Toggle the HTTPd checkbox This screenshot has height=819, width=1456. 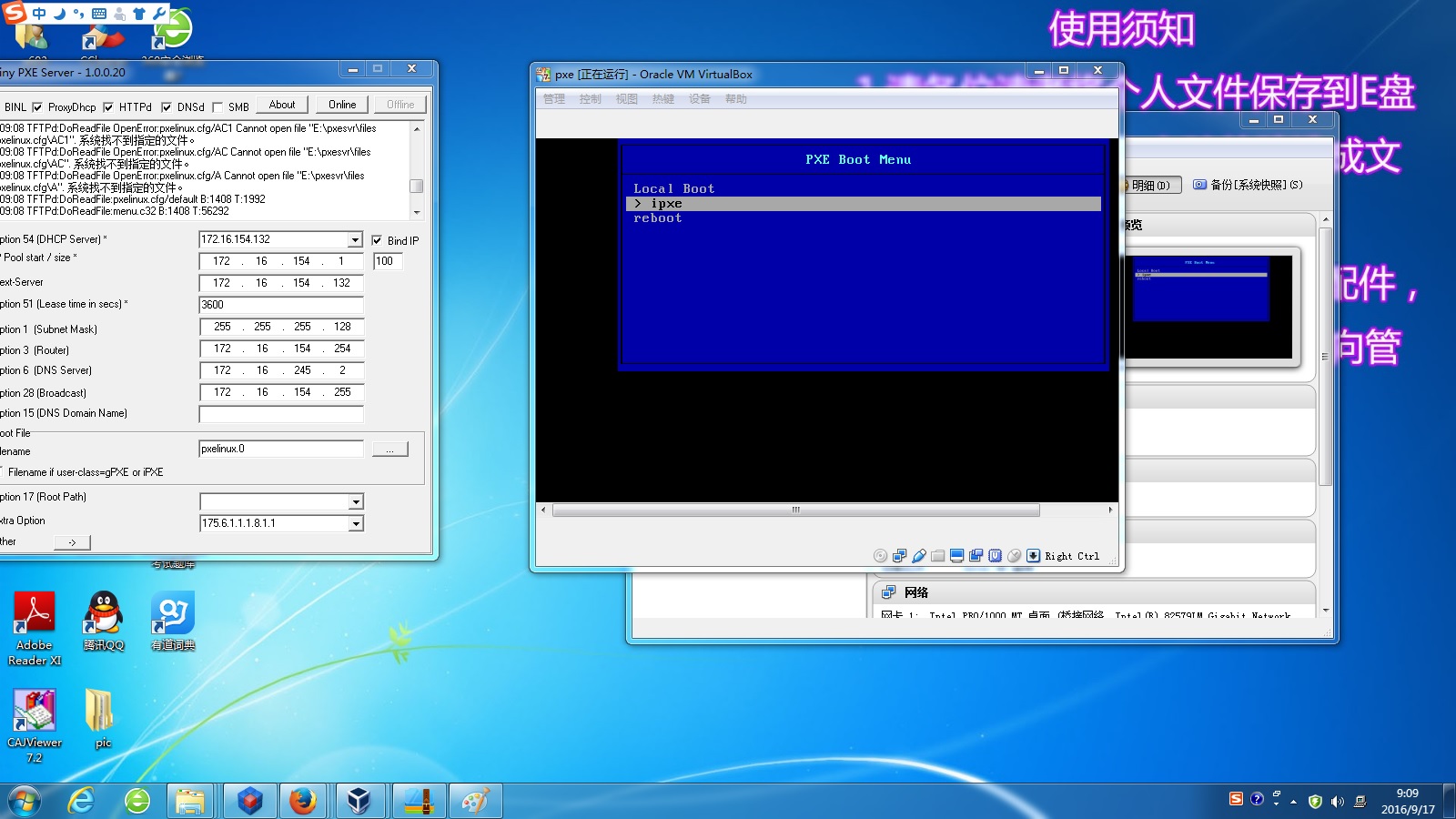[108, 107]
